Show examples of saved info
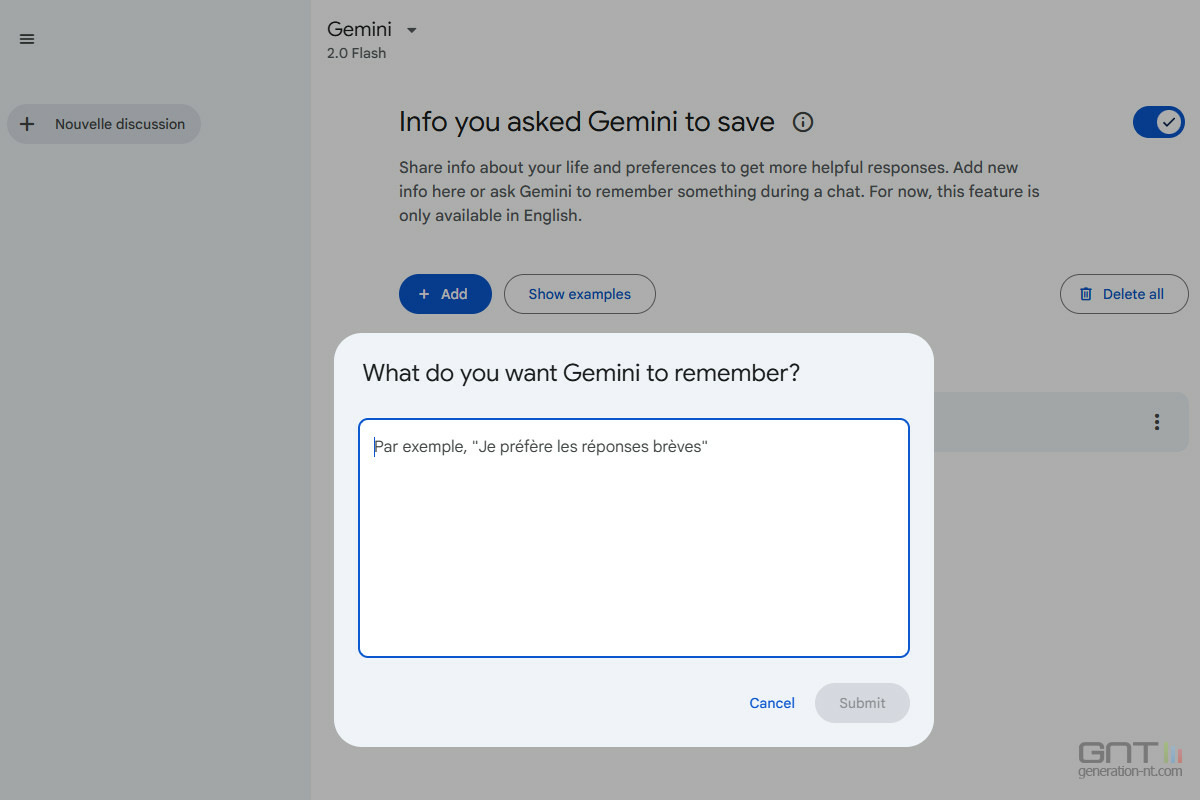This screenshot has width=1200, height=800. 580,294
